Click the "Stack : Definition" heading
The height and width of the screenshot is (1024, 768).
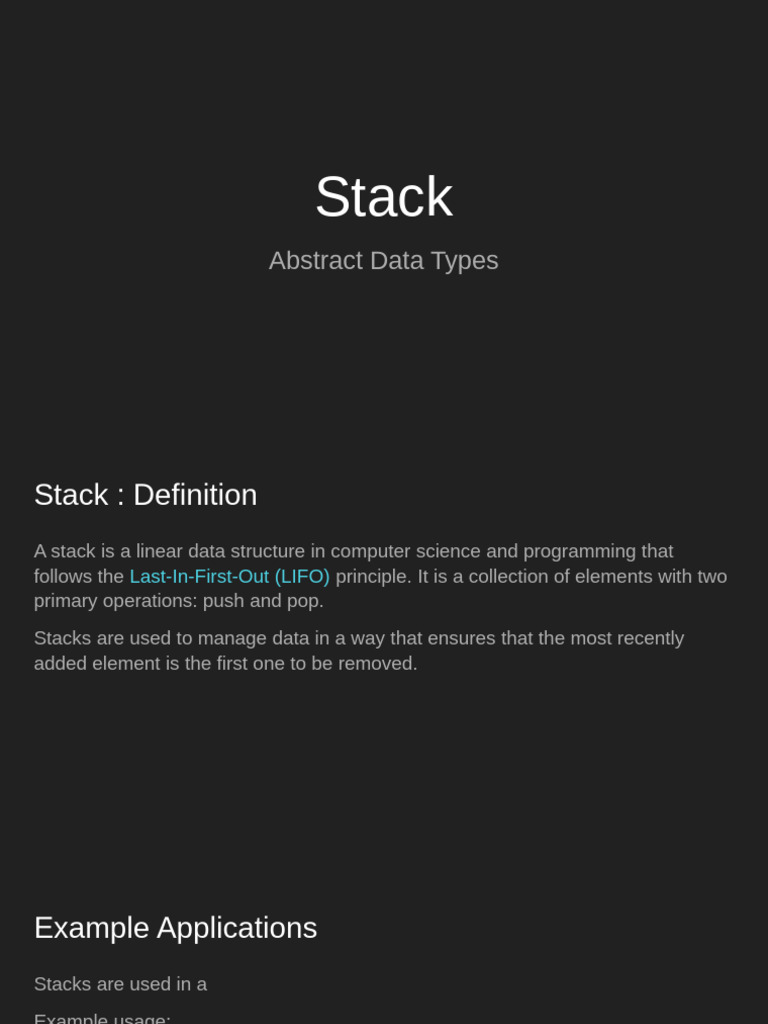145,495
